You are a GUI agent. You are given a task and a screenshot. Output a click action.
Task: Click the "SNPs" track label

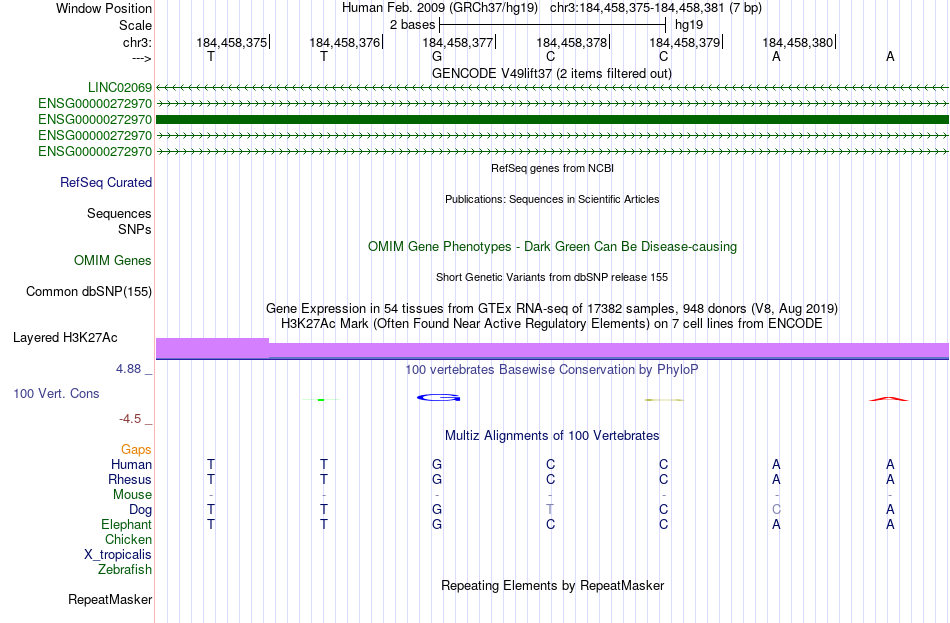coord(135,230)
